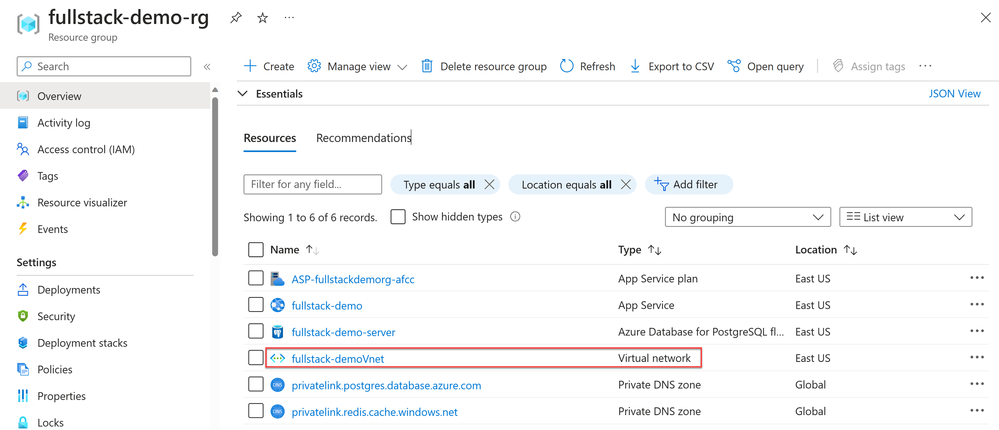
Task: Click the Tags sidebar icon
Action: click(x=24, y=176)
